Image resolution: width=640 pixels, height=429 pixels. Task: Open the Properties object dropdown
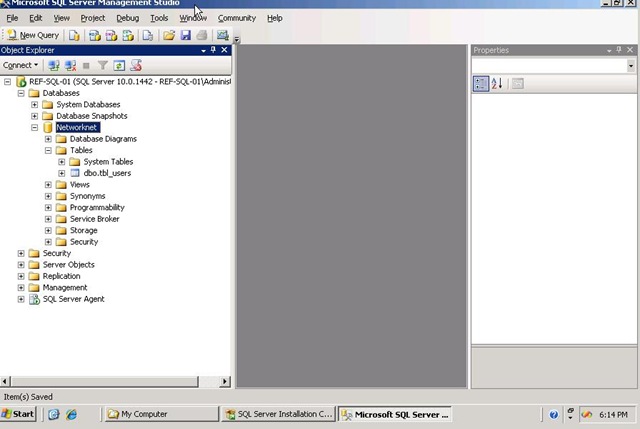click(x=631, y=66)
